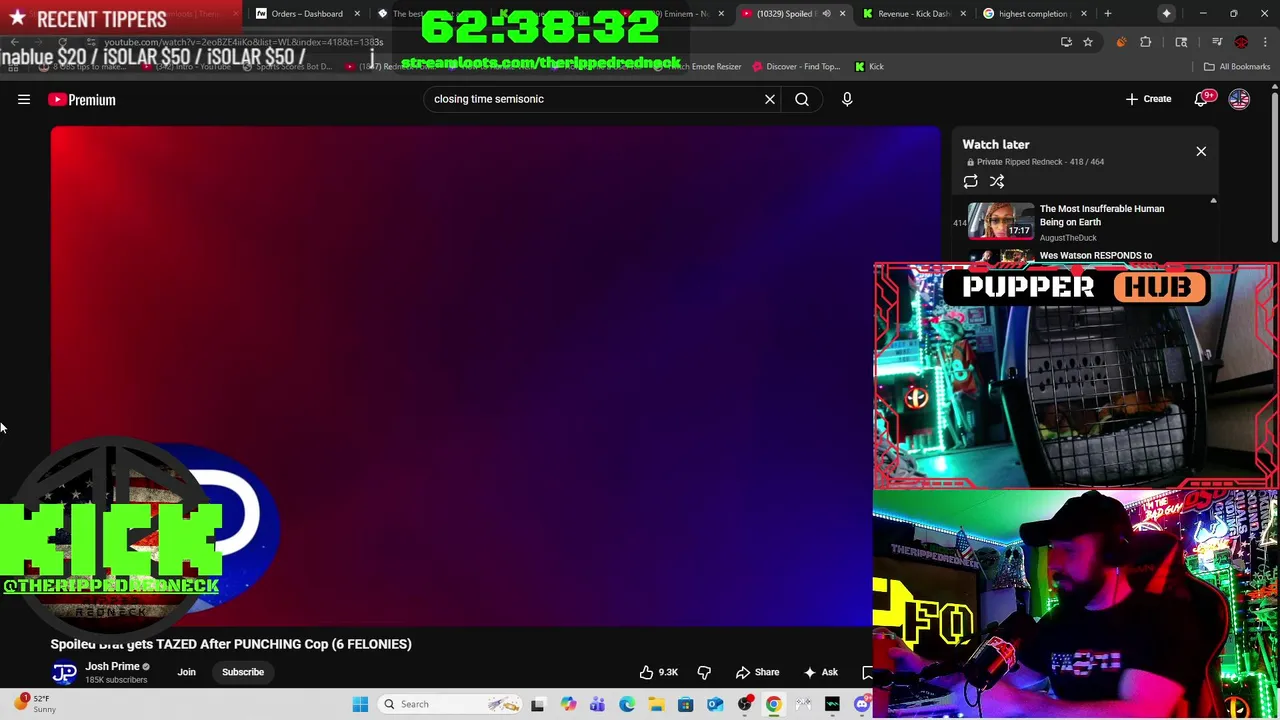Image resolution: width=1280 pixels, height=720 pixels.
Task: Switch to Chrome on the taskbar
Action: pyautogui.click(x=774, y=704)
